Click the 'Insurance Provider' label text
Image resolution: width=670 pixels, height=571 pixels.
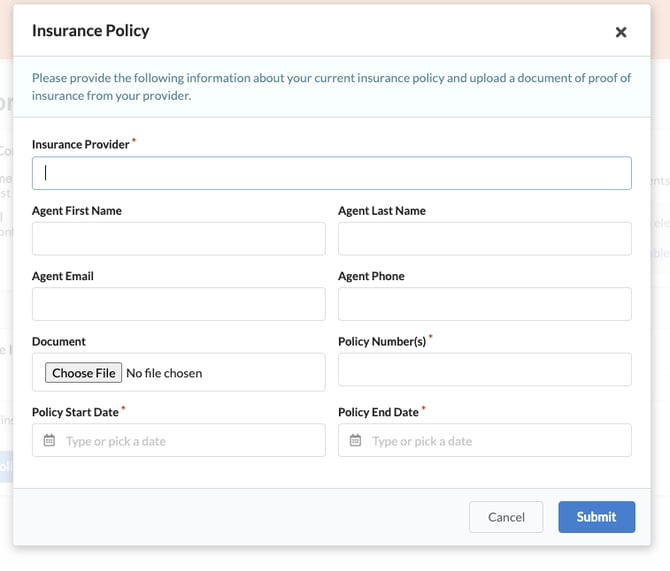80,145
